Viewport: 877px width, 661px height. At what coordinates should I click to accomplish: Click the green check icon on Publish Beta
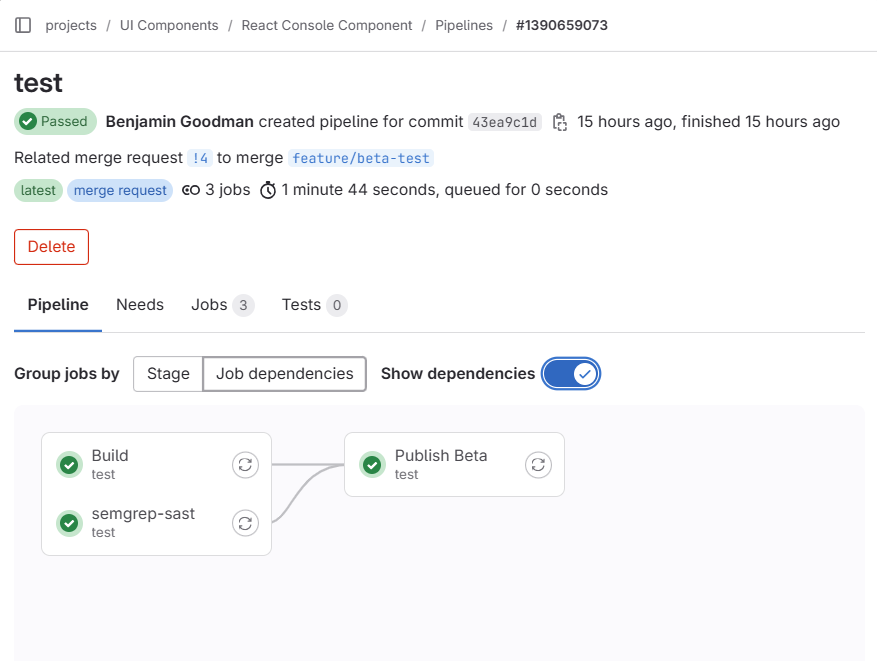pyautogui.click(x=372, y=465)
